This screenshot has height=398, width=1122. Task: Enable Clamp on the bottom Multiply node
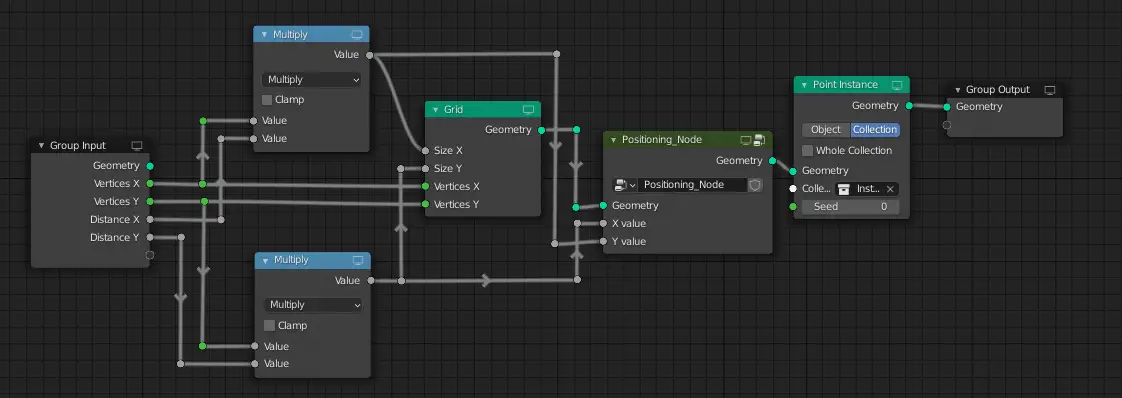(x=269, y=325)
